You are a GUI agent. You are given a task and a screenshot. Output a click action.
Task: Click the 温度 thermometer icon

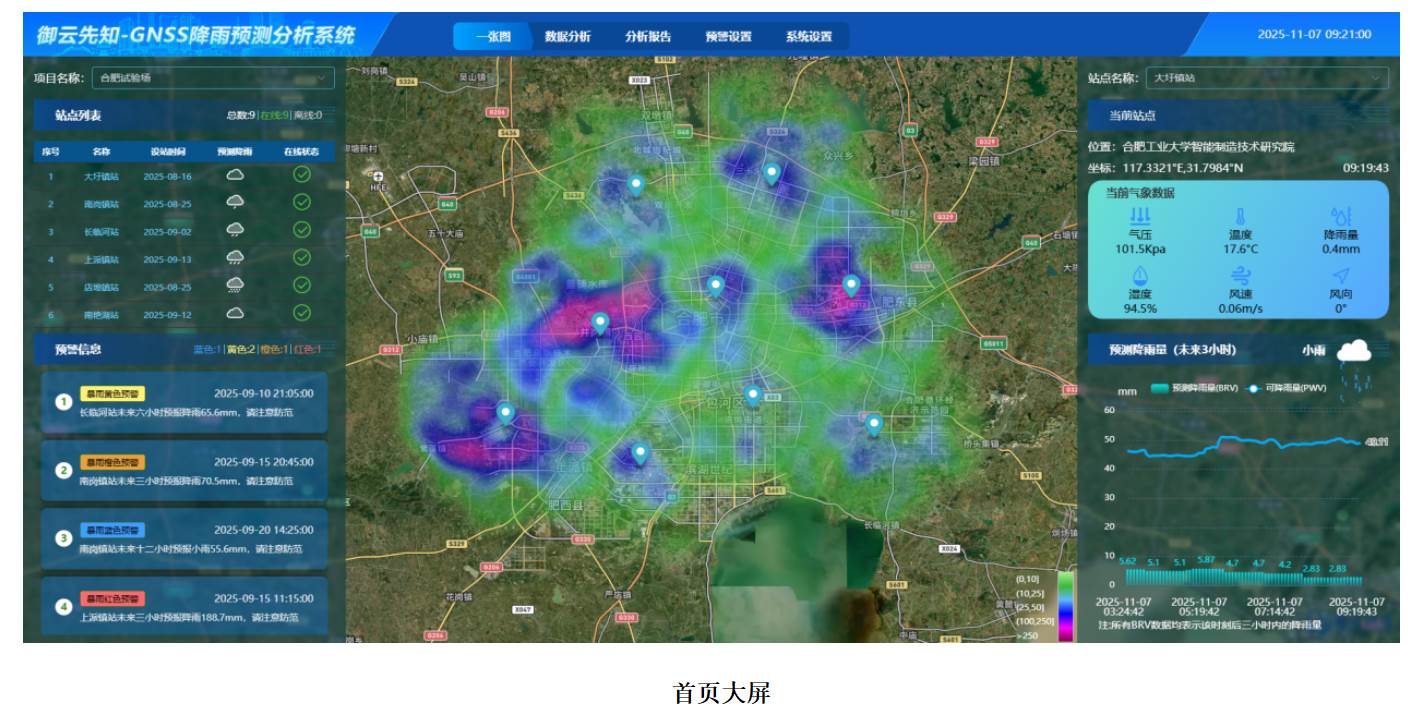[1240, 216]
